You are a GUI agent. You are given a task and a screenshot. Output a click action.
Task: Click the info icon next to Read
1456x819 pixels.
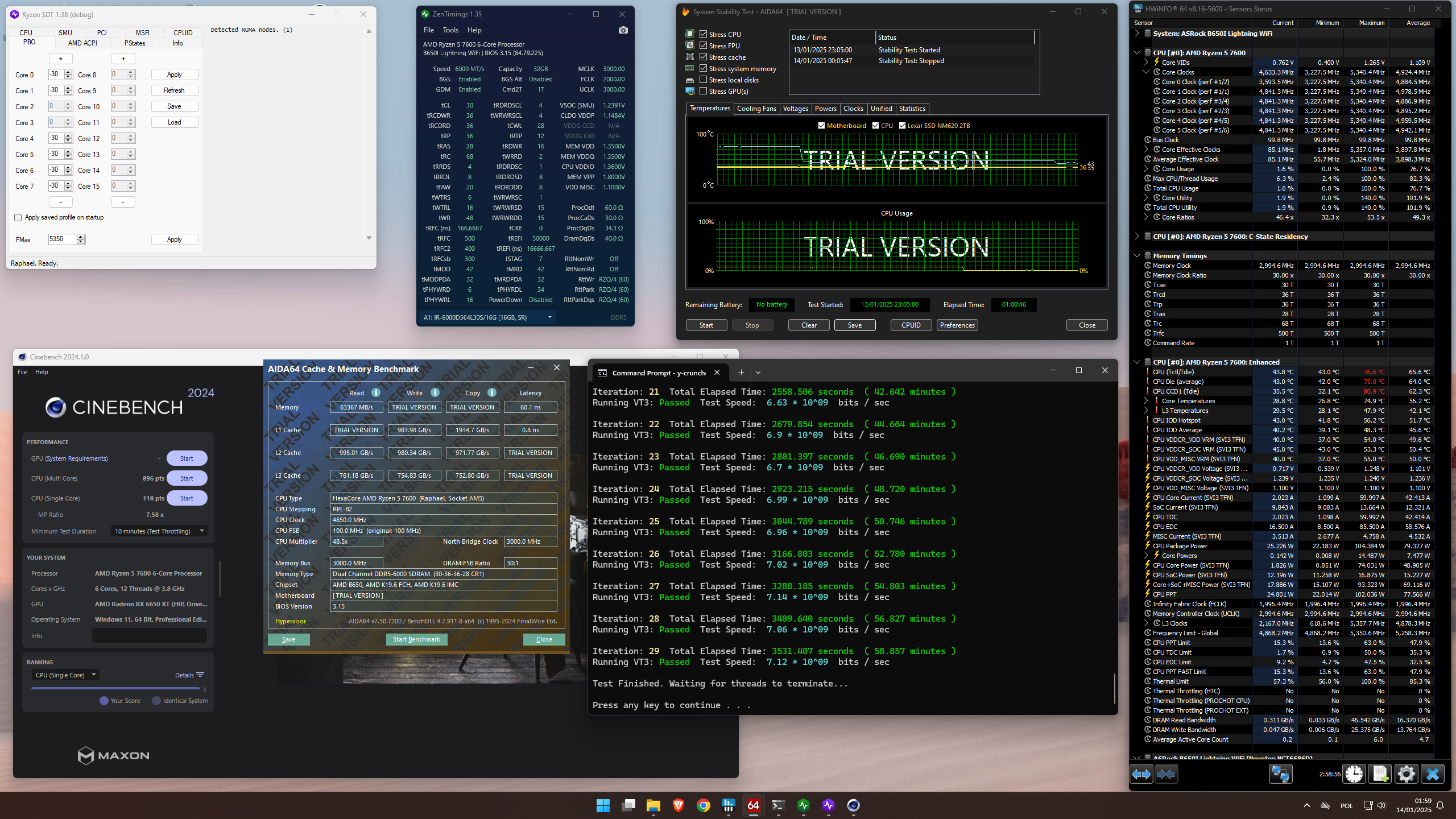[x=376, y=392]
